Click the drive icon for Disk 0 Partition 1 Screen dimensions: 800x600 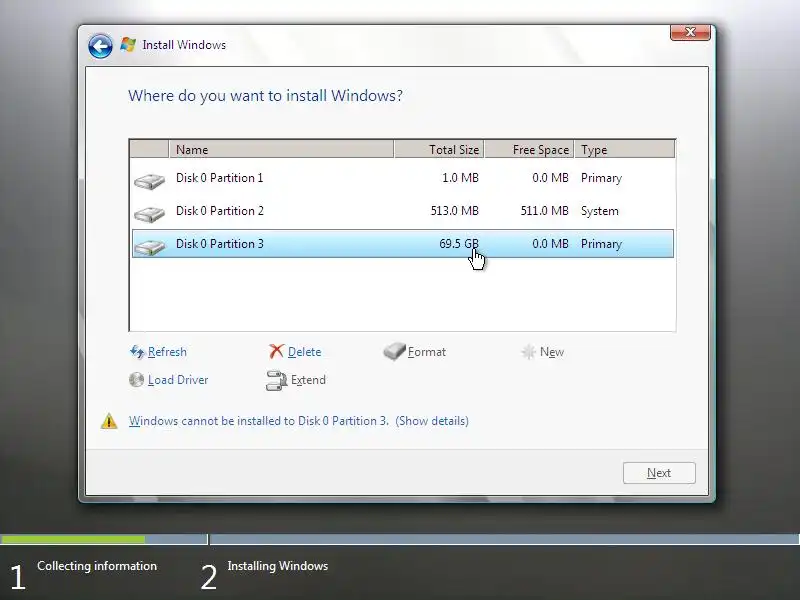point(149,181)
